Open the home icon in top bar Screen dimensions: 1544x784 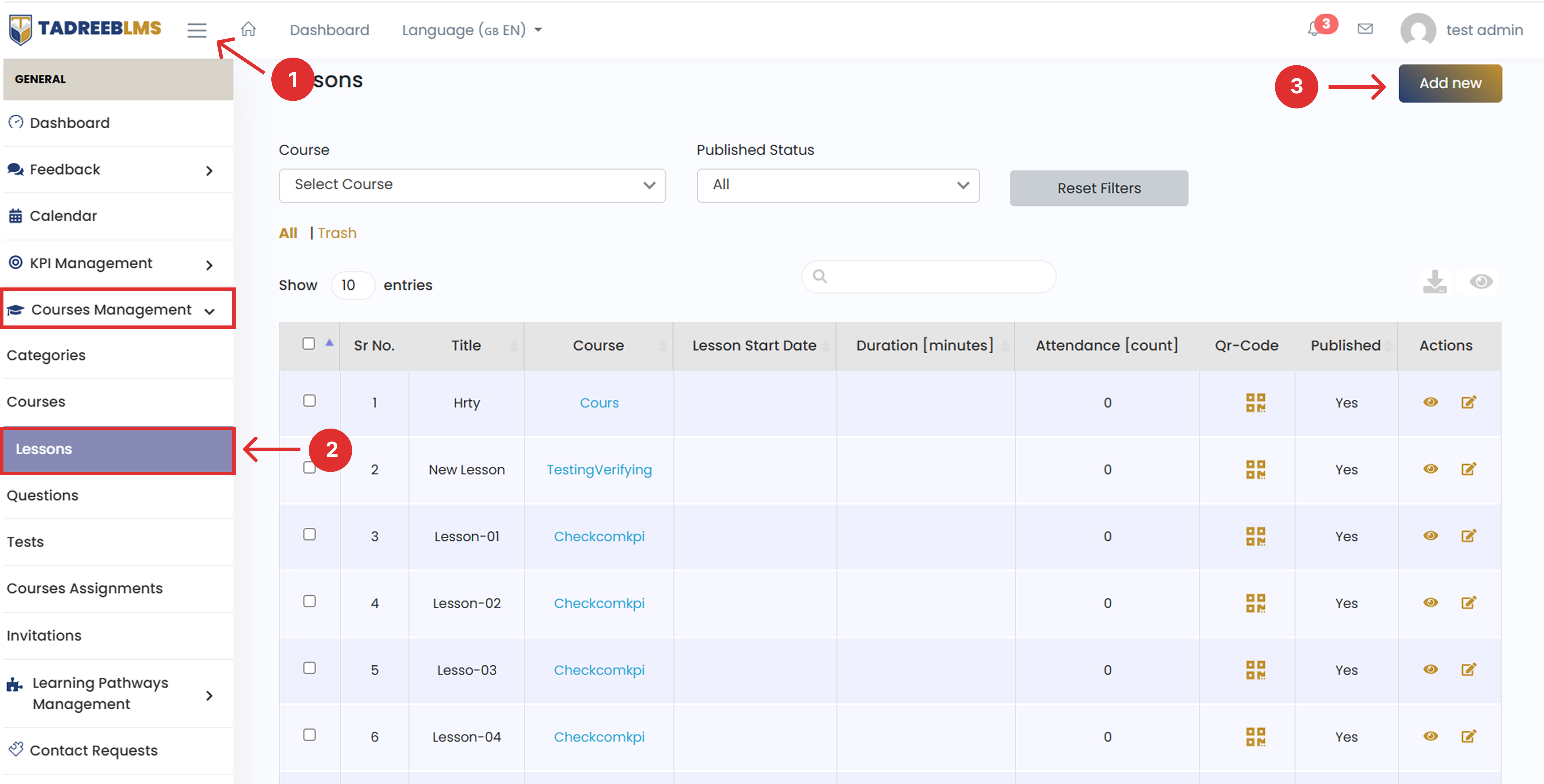[248, 29]
